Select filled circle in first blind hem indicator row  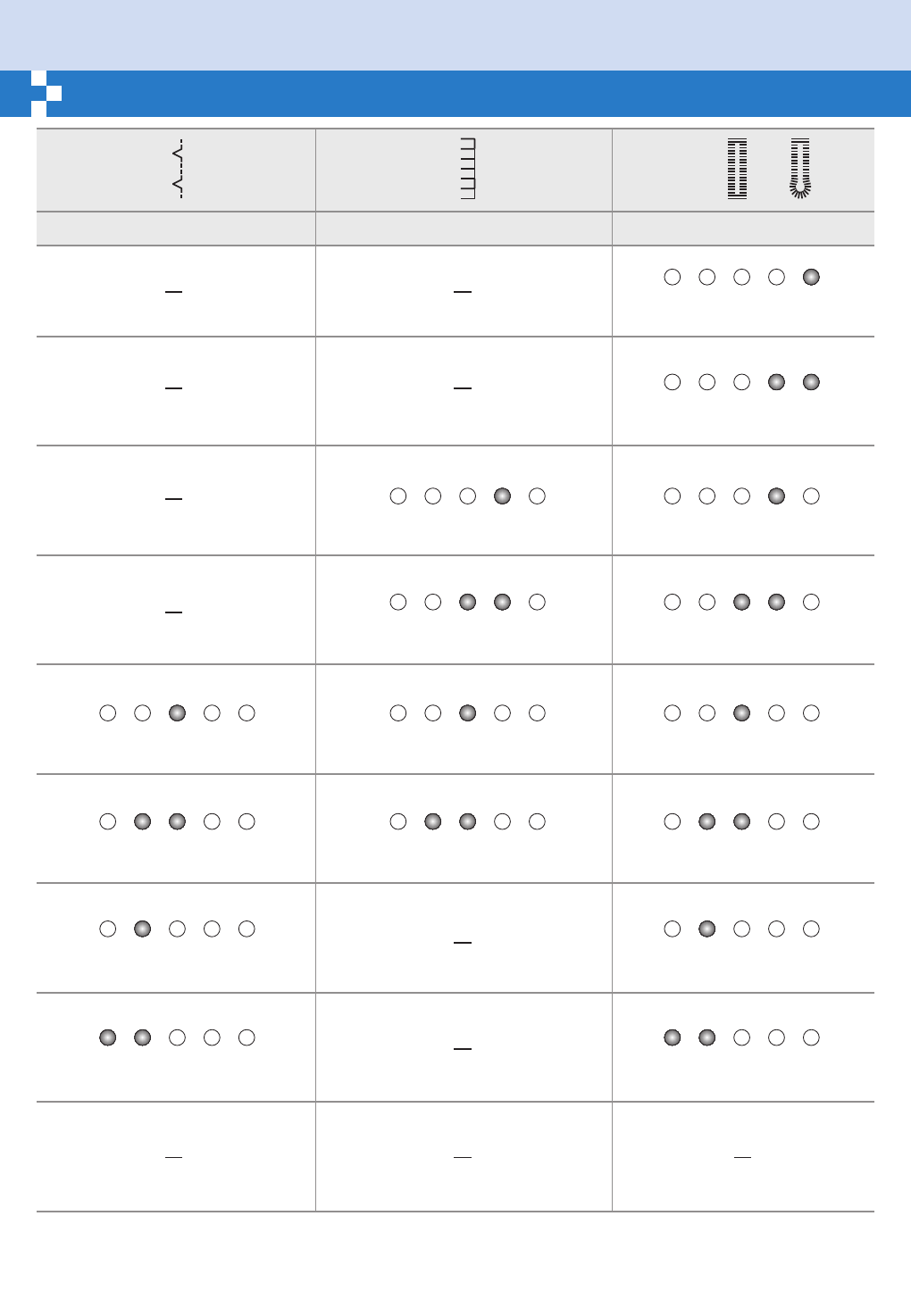(177, 712)
